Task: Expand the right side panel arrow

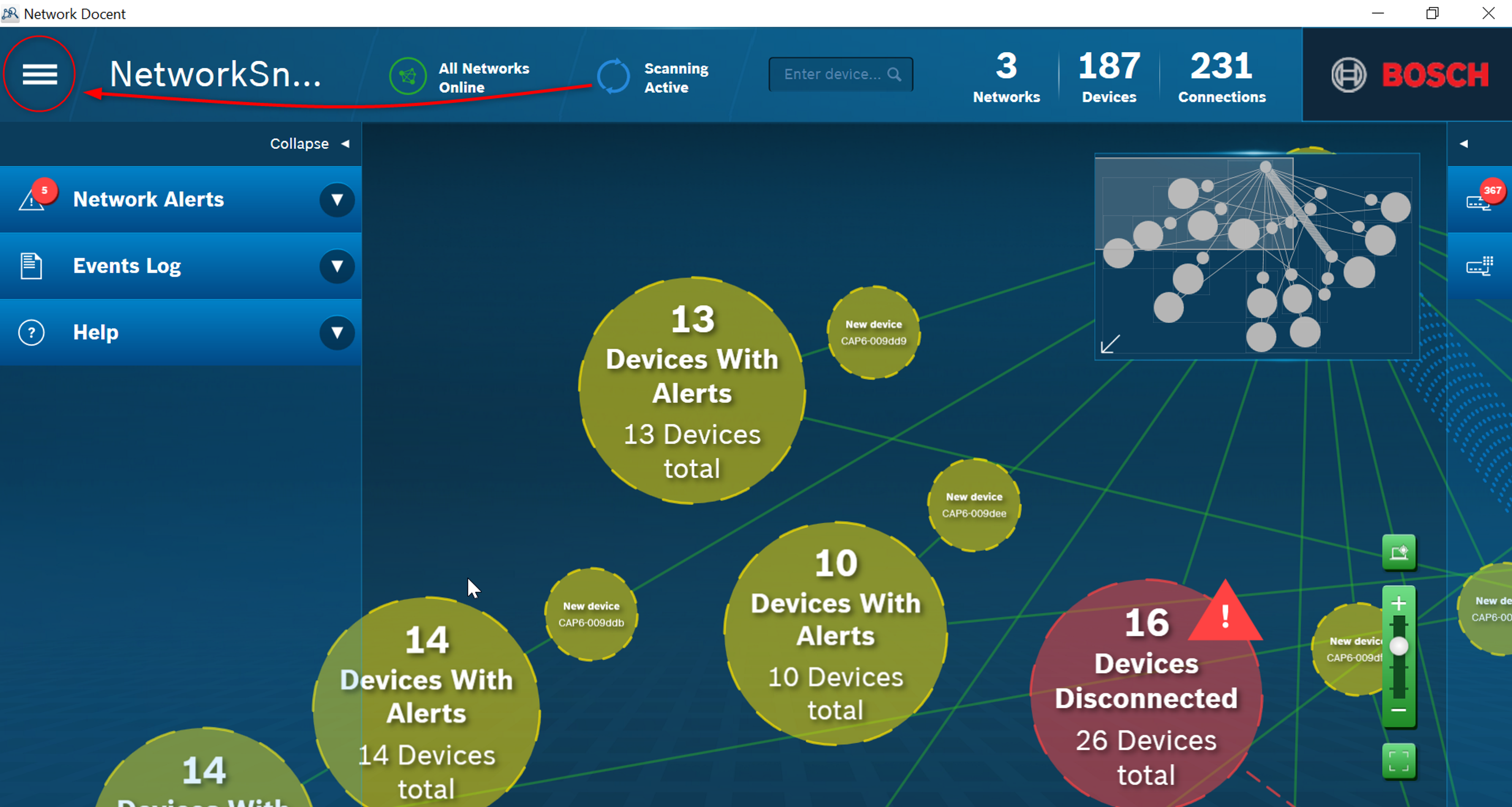Action: tap(1464, 144)
